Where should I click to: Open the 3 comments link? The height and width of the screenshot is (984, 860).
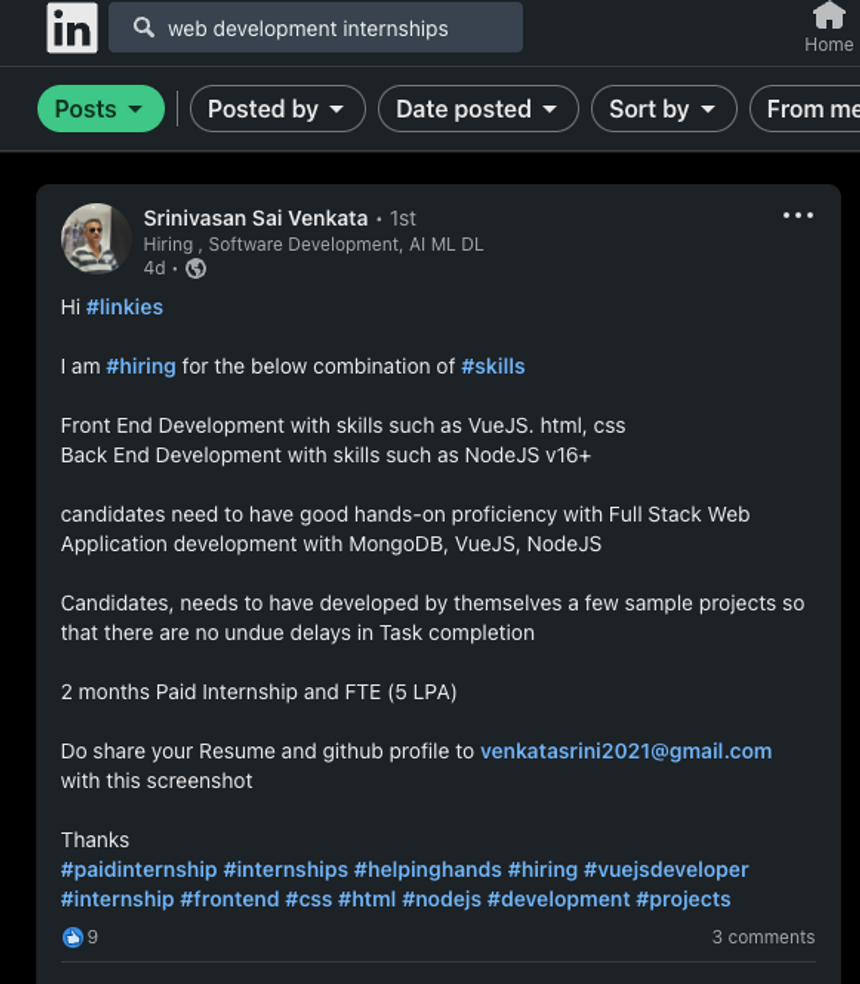pyautogui.click(x=763, y=937)
